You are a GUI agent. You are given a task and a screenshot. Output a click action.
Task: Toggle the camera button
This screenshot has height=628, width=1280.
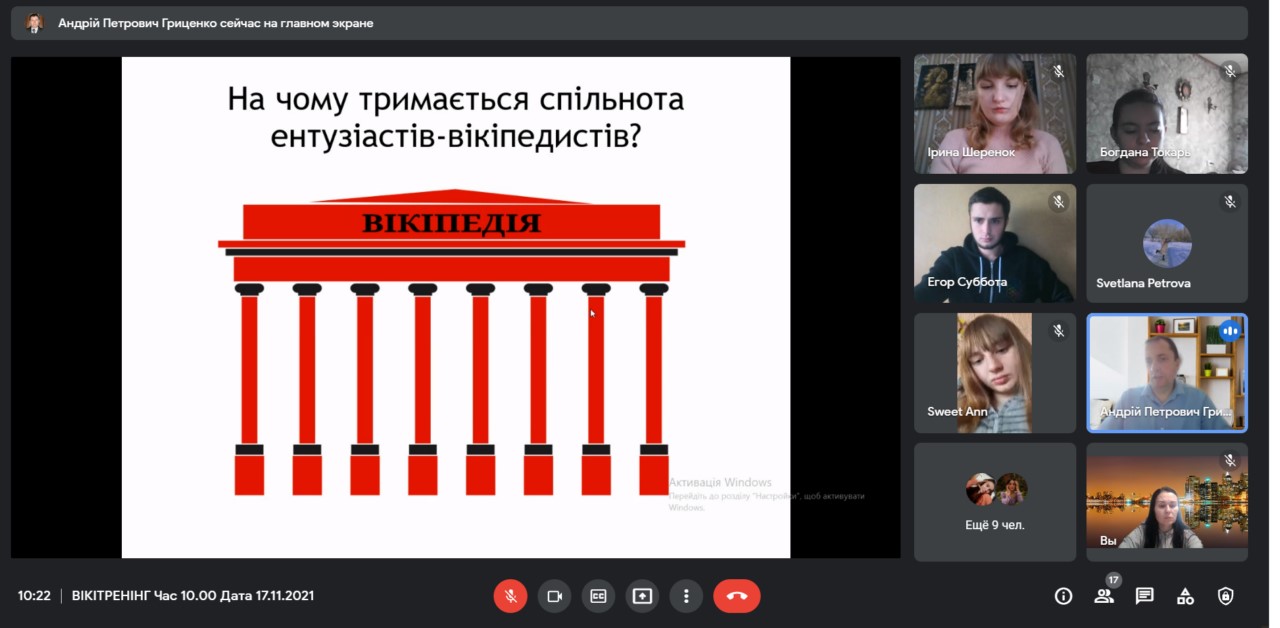[554, 596]
